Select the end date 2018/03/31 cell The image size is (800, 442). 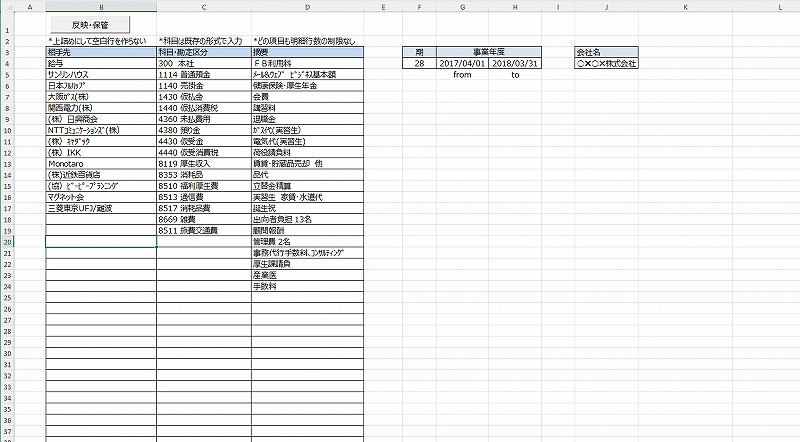coord(515,63)
